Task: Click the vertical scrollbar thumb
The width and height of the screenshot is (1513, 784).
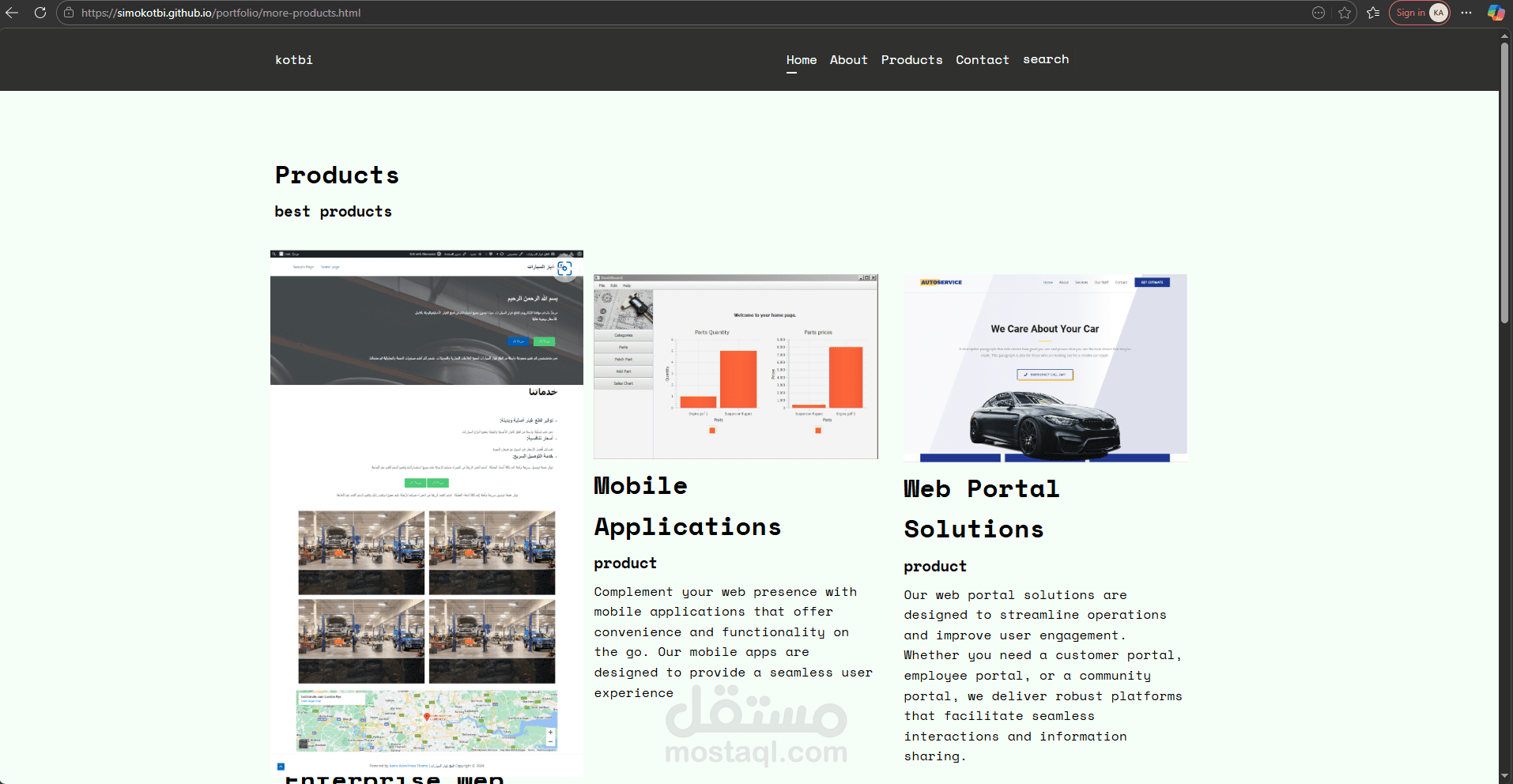Action: click(x=1505, y=182)
